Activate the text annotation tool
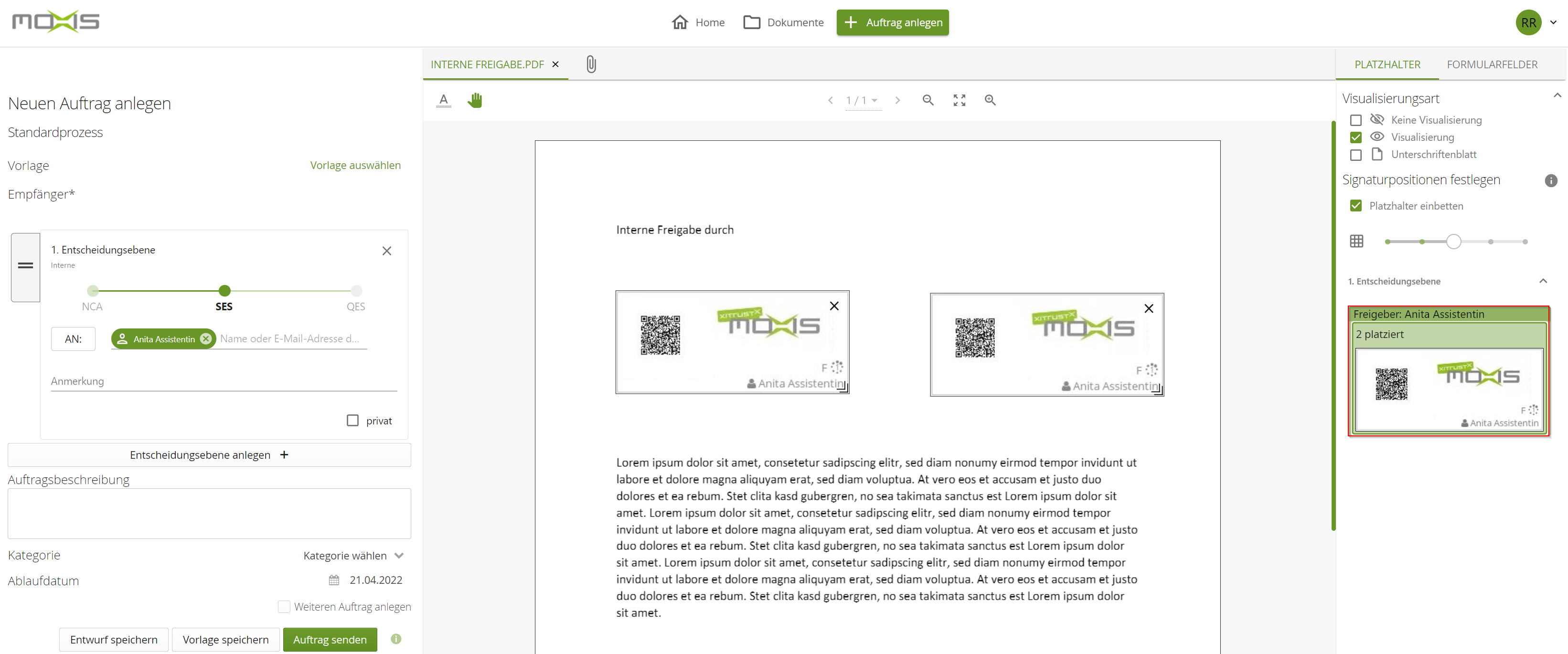Viewport: 1568px width, 654px height. click(444, 100)
